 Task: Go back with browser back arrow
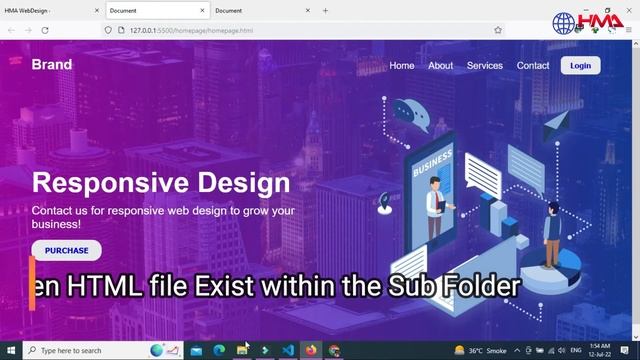pos(11,30)
